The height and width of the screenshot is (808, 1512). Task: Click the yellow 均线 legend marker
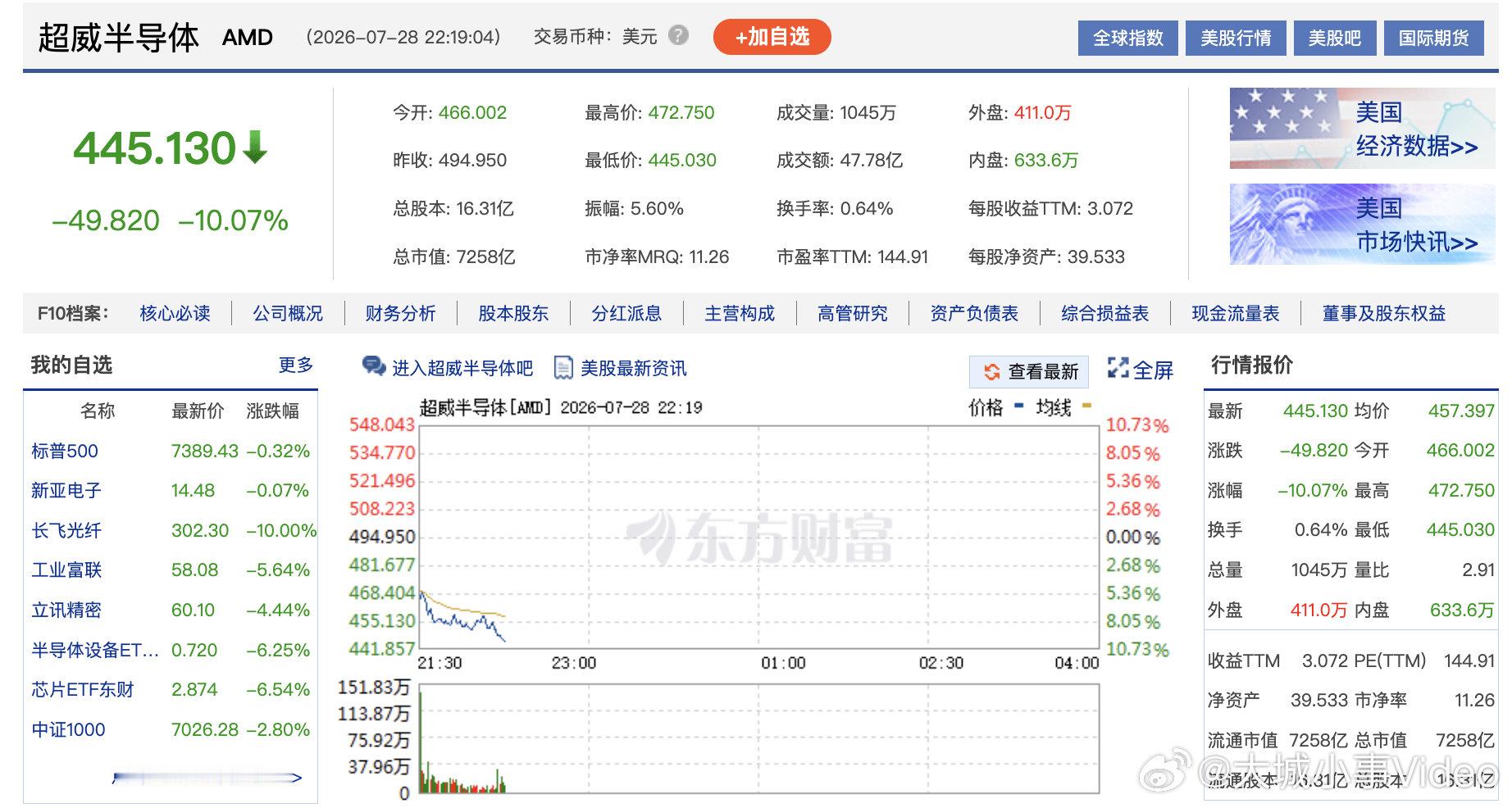coord(1086,405)
